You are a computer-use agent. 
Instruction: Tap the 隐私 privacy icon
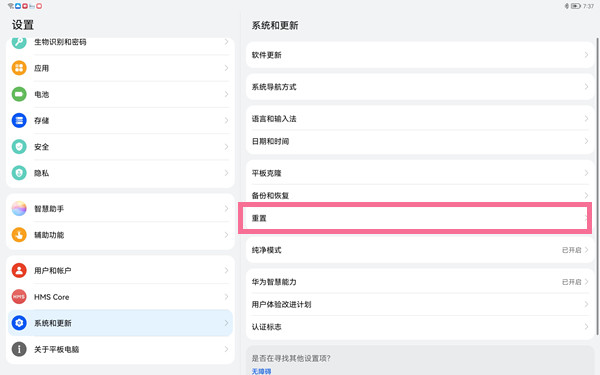pyautogui.click(x=19, y=173)
